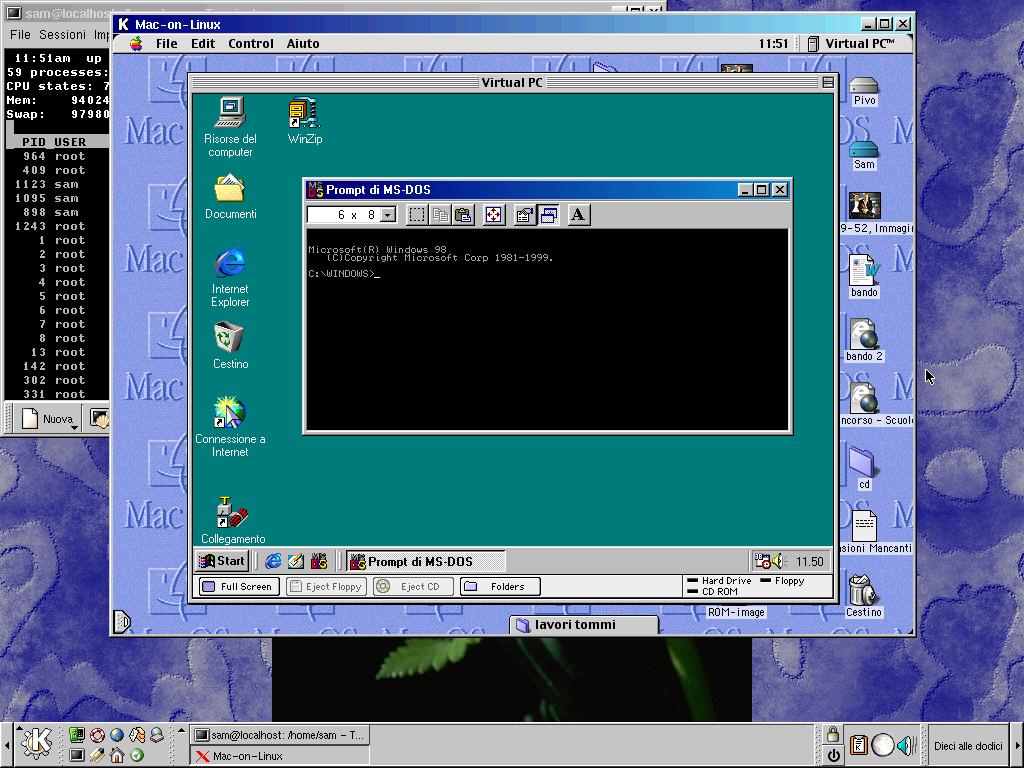Lock the screen with the padlock icon
Image resolution: width=1024 pixels, height=768 pixels.
pos(833,734)
